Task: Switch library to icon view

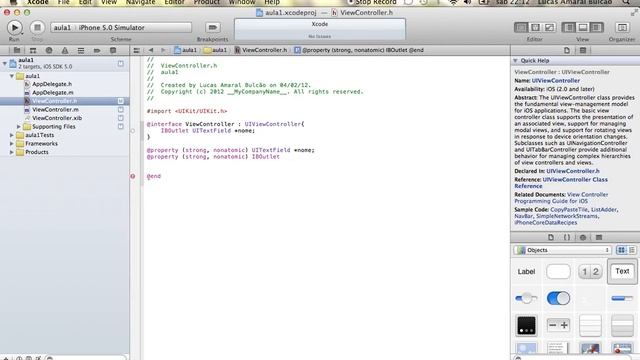Action: 621,250
